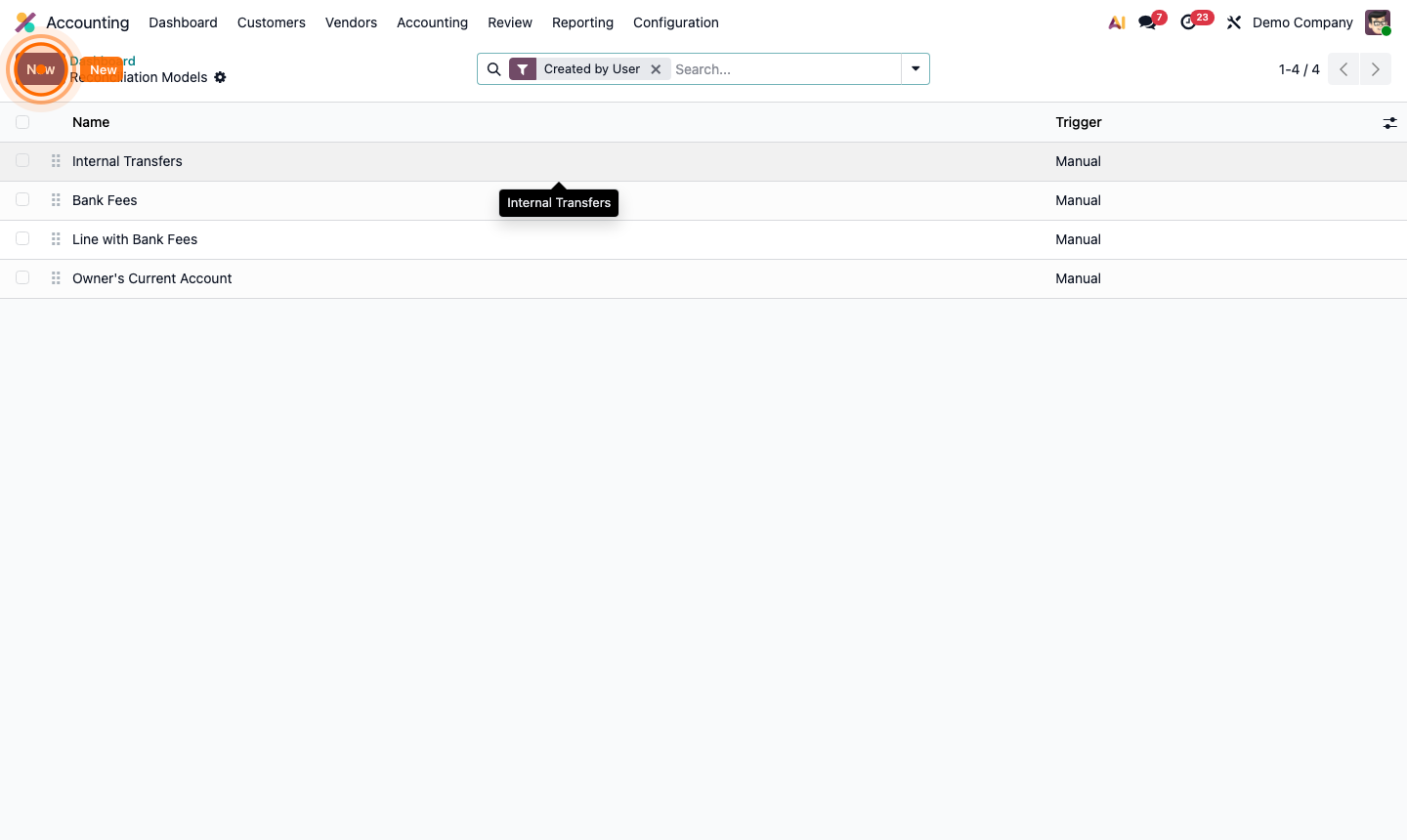1407x840 pixels.
Task: Click the filter funnel icon in search bar
Action: click(523, 68)
